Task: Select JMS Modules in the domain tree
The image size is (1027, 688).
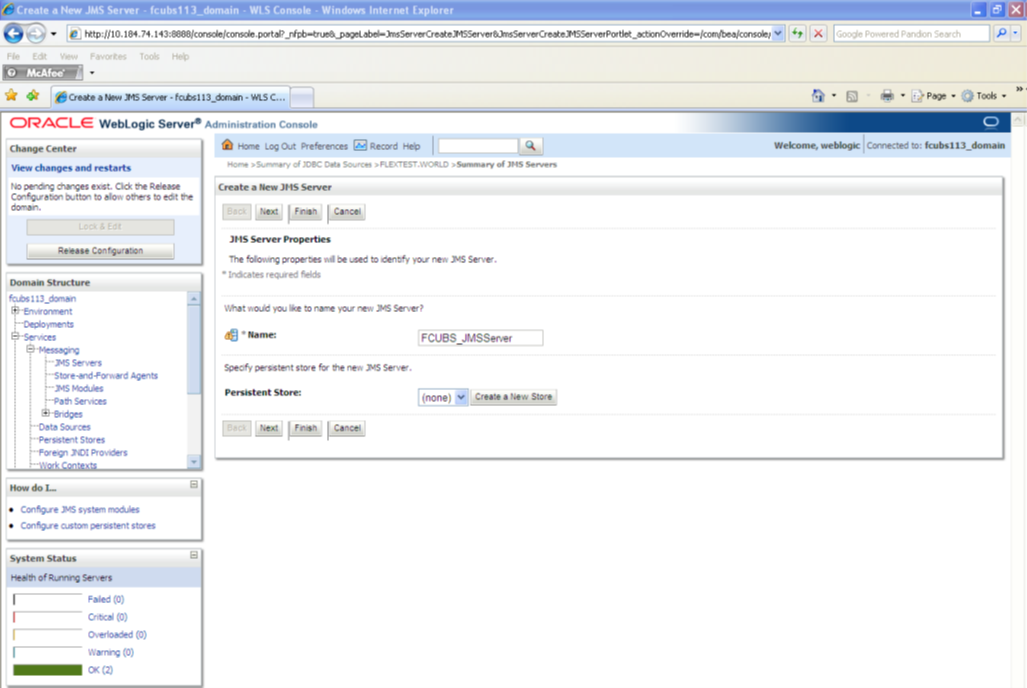Action: [79, 388]
